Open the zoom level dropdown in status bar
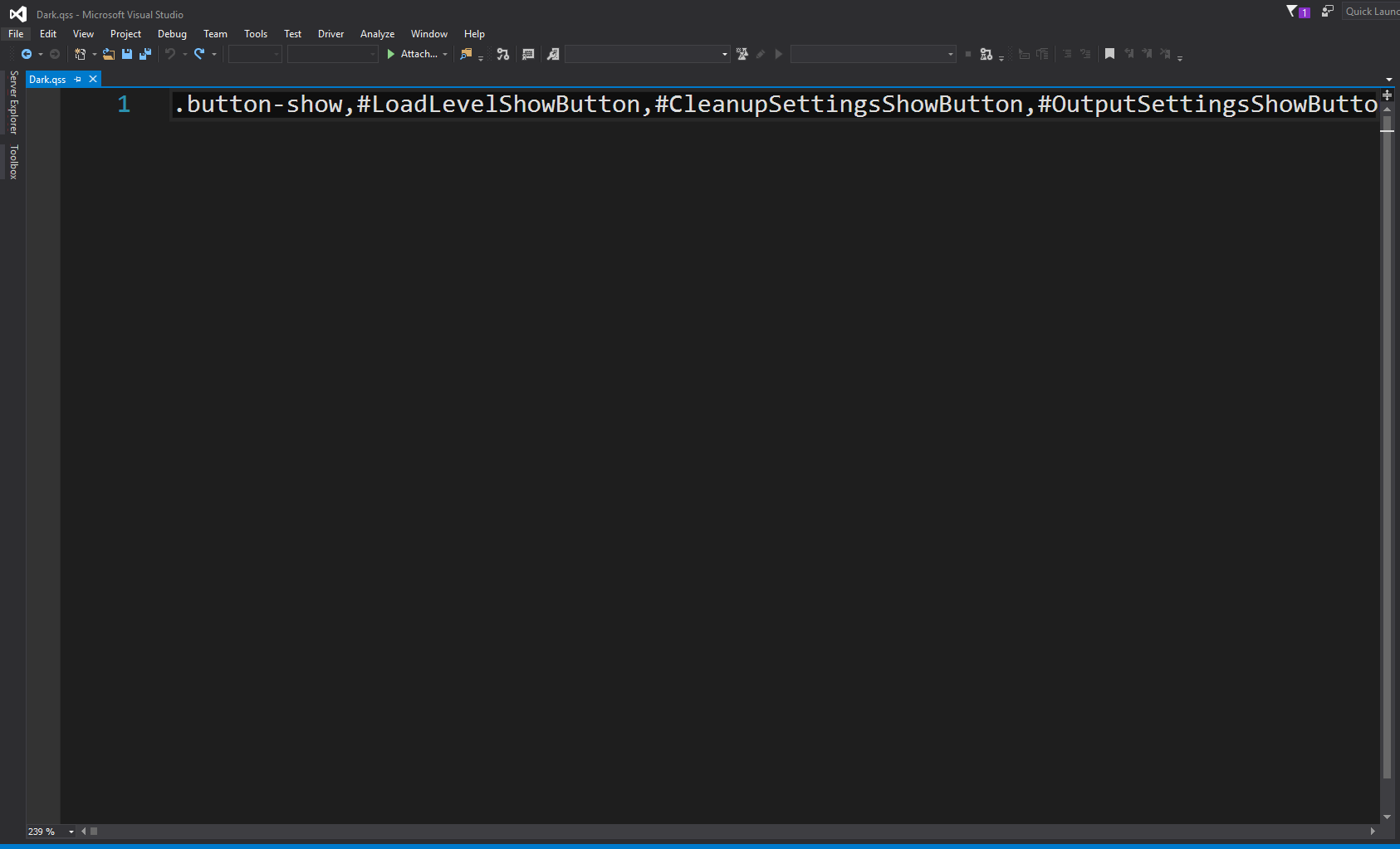 71,831
